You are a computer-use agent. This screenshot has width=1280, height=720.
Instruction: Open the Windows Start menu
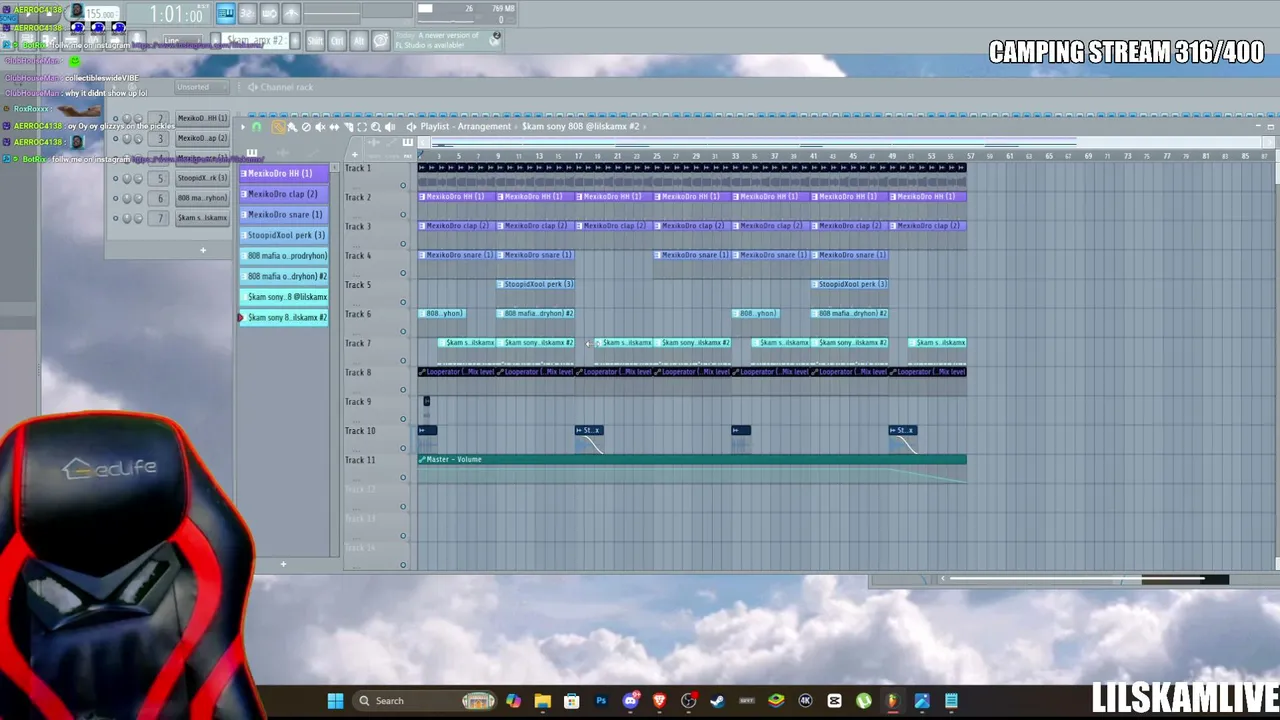pyautogui.click(x=335, y=701)
